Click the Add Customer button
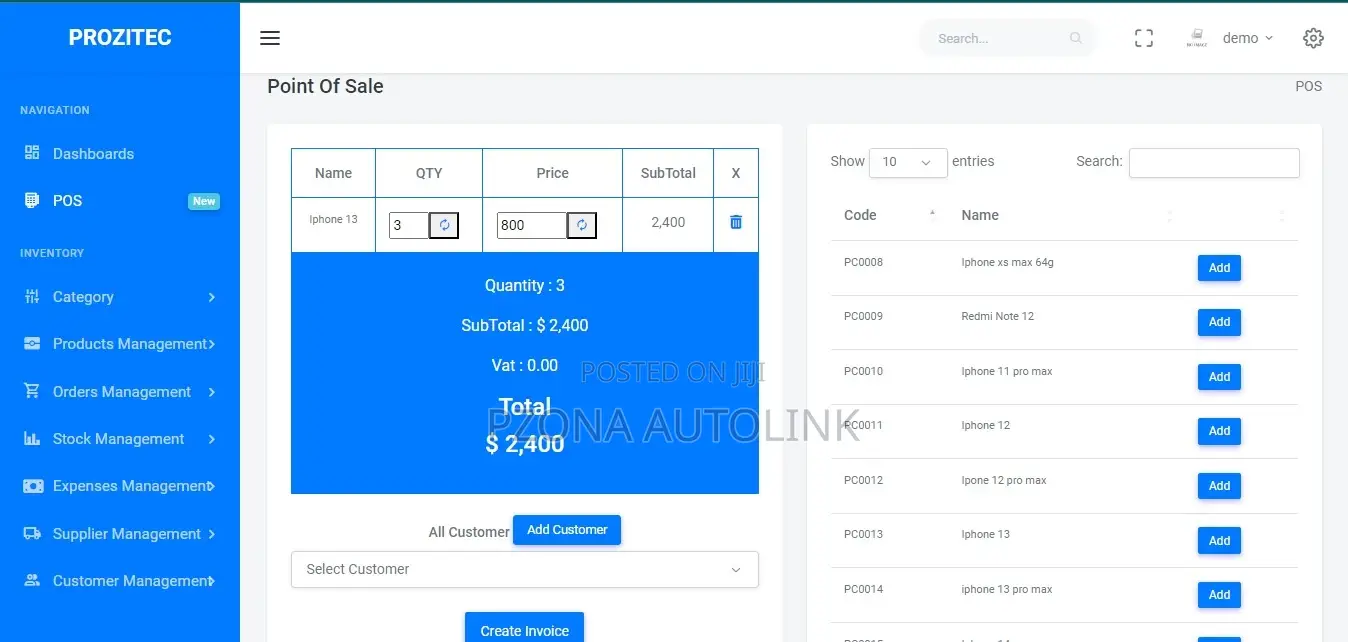The image size is (1348, 642). click(567, 530)
